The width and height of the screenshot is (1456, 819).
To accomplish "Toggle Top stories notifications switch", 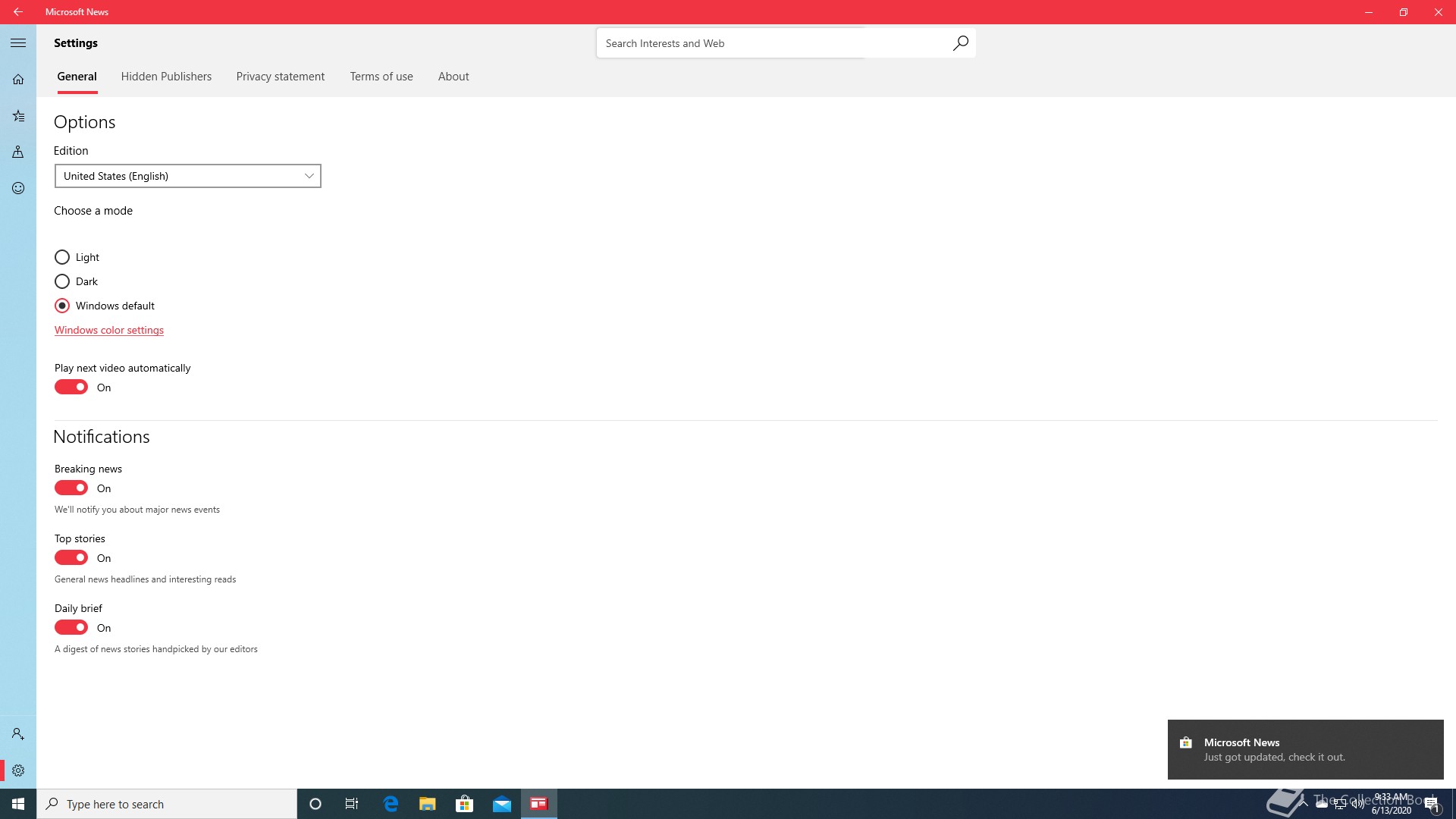I will pos(71,558).
